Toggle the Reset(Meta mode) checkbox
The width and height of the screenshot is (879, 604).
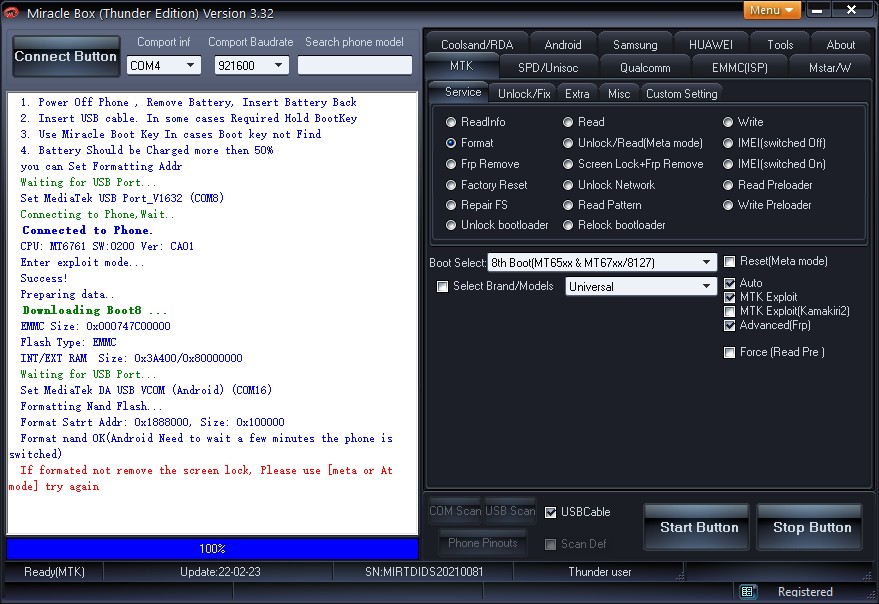729,261
